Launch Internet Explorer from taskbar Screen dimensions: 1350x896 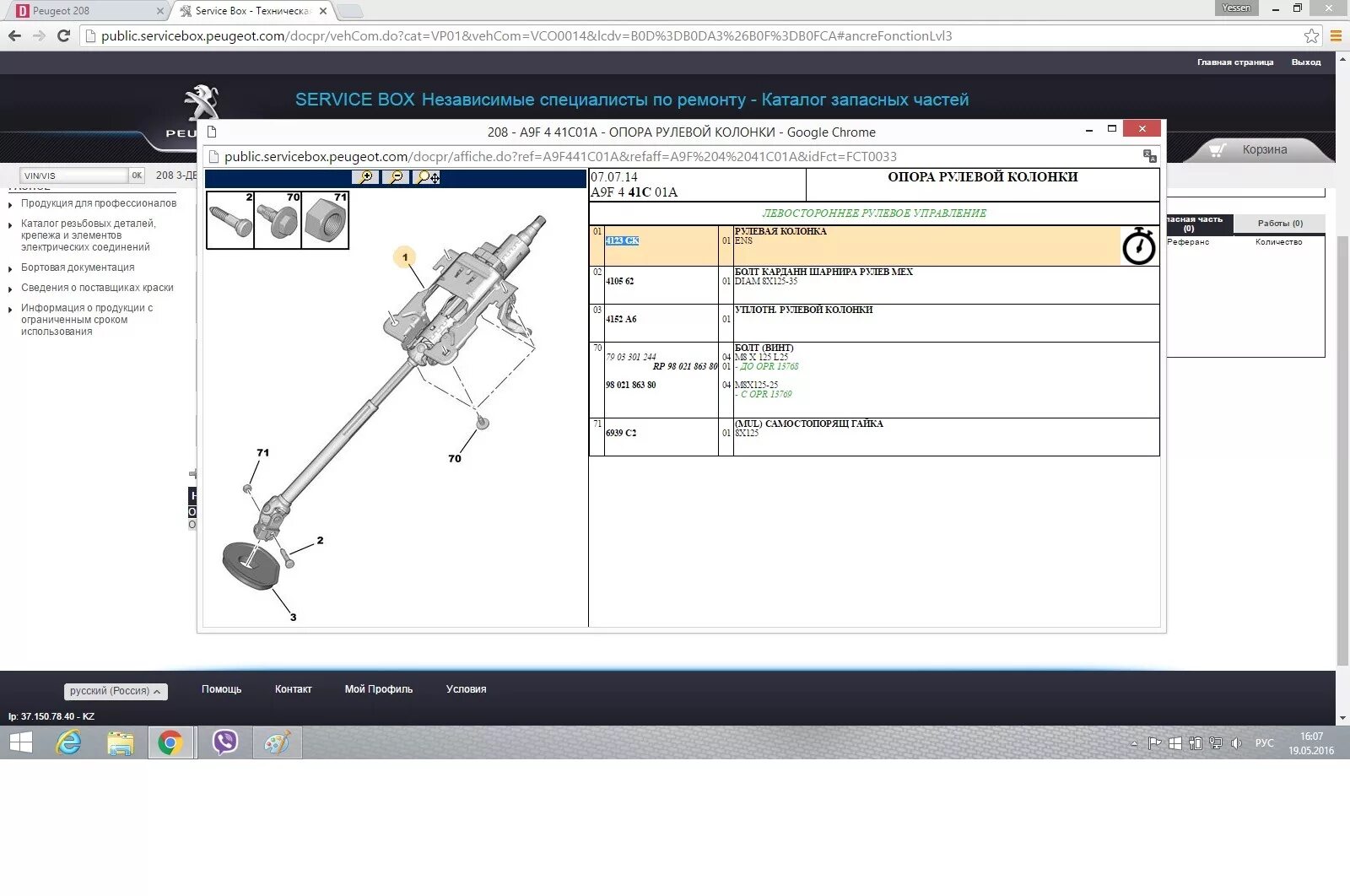point(68,742)
